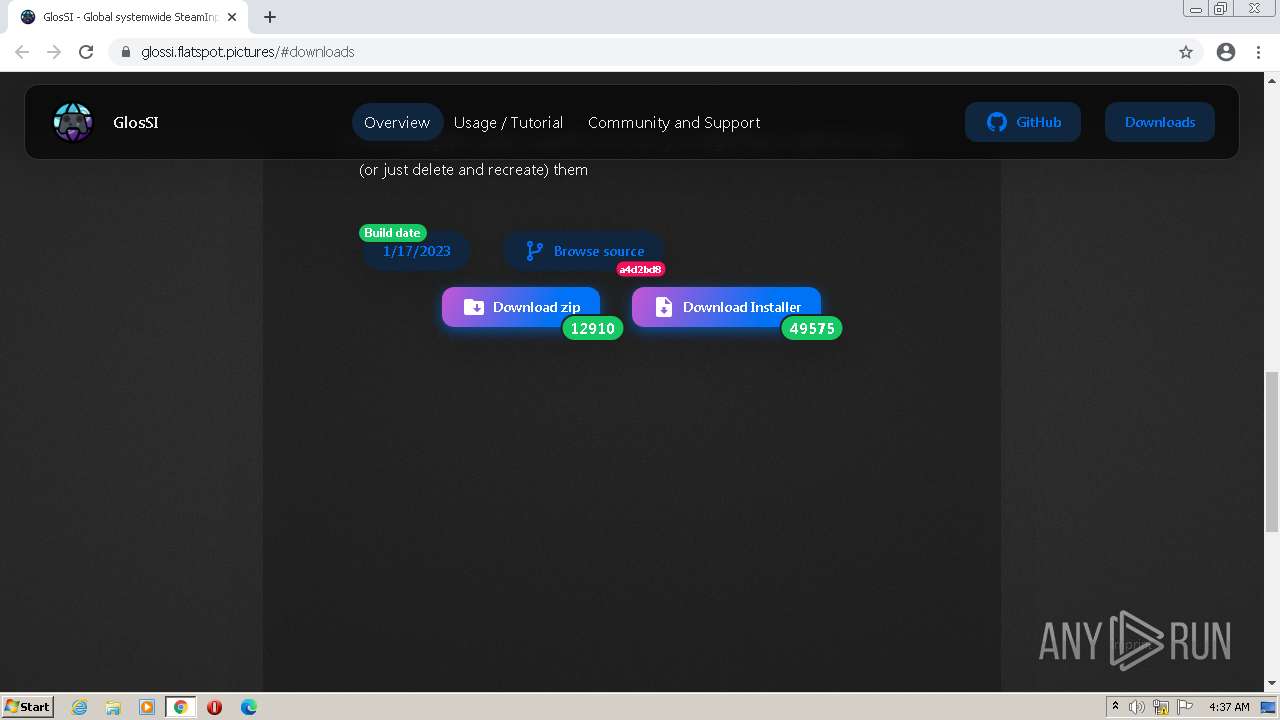
Task: Click Browse source link
Action: [584, 251]
